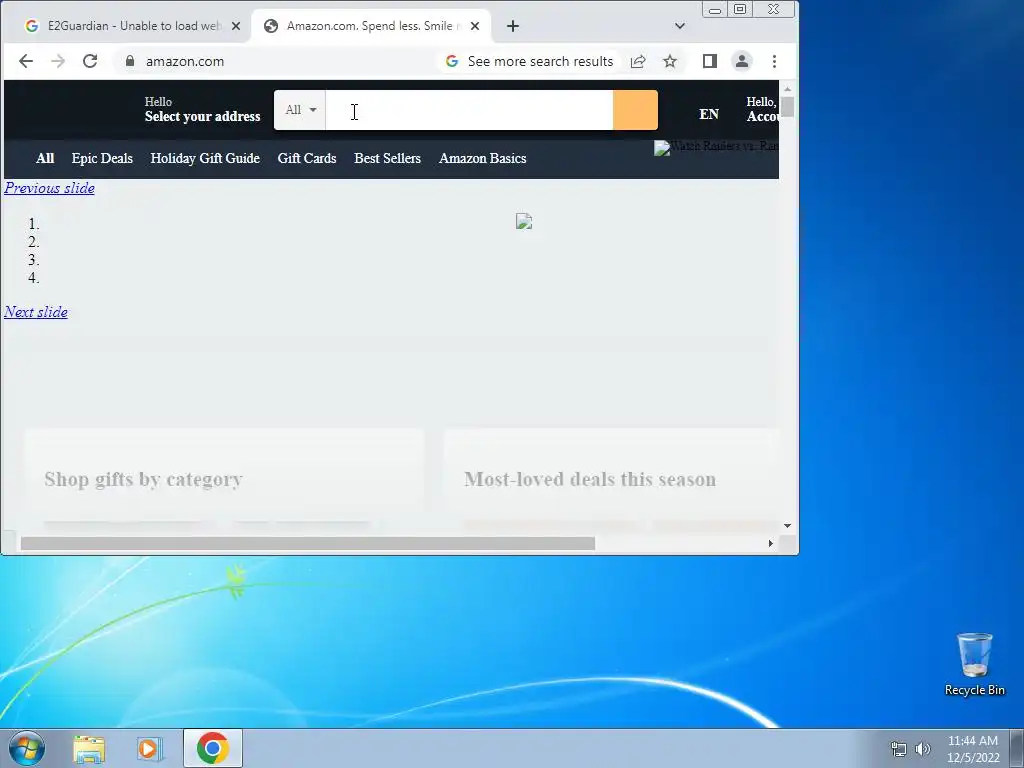The image size is (1024, 768).
Task: Open the side panel icon
Action: coord(710,61)
